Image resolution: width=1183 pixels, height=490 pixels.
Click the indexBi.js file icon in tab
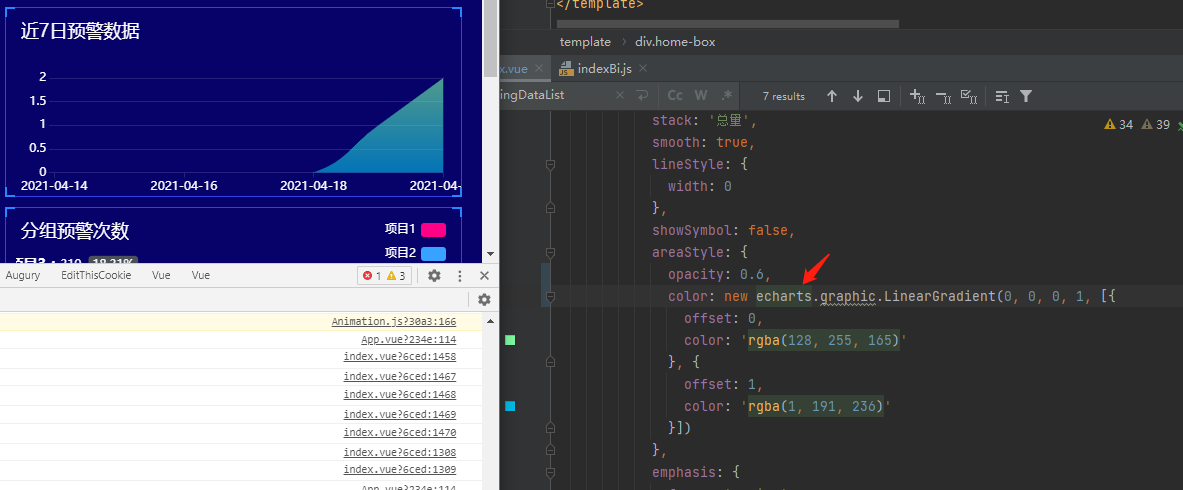566,69
